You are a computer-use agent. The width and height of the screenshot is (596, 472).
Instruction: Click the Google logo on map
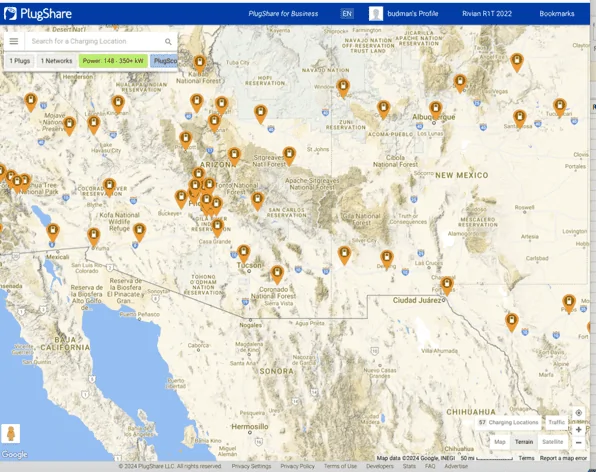point(14,454)
